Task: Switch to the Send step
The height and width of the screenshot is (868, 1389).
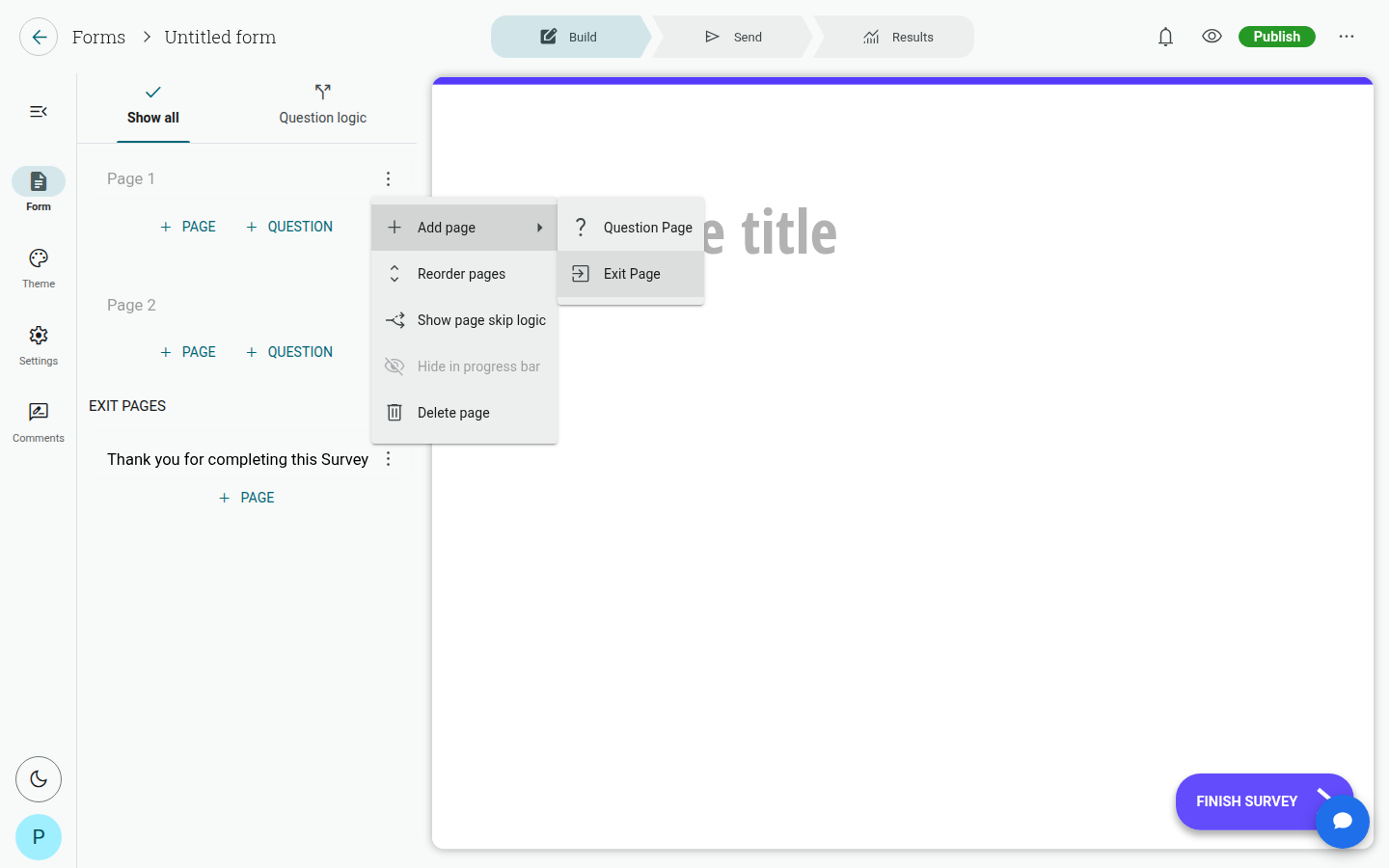Action: (733, 37)
